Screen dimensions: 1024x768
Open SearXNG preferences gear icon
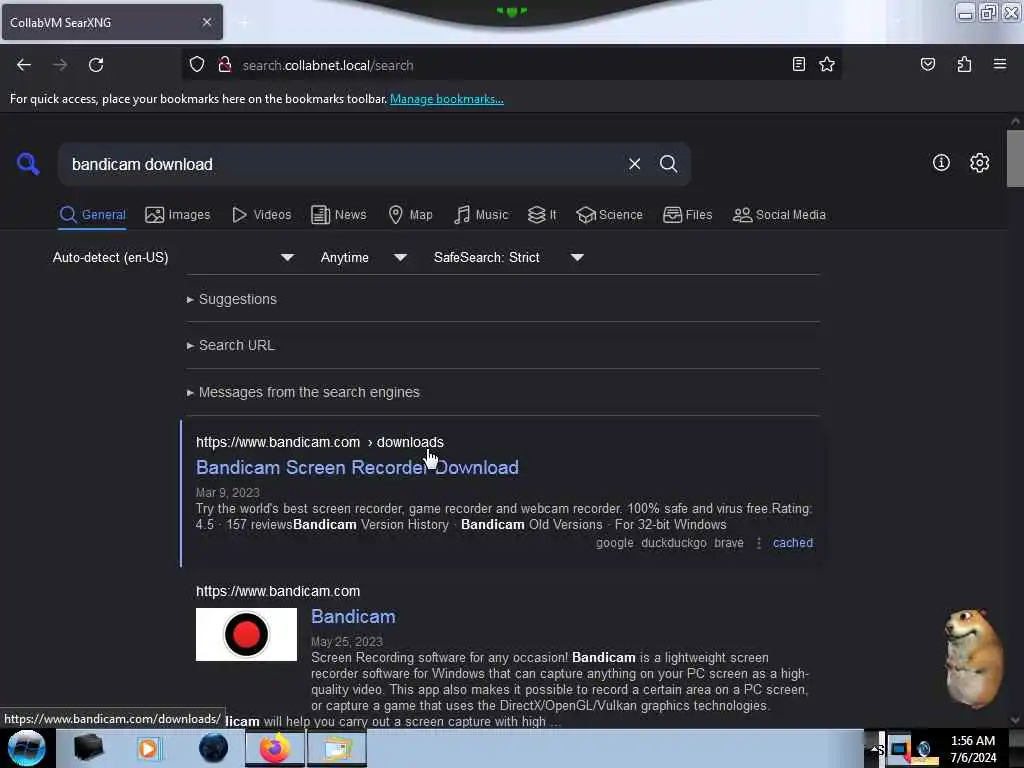(979, 163)
